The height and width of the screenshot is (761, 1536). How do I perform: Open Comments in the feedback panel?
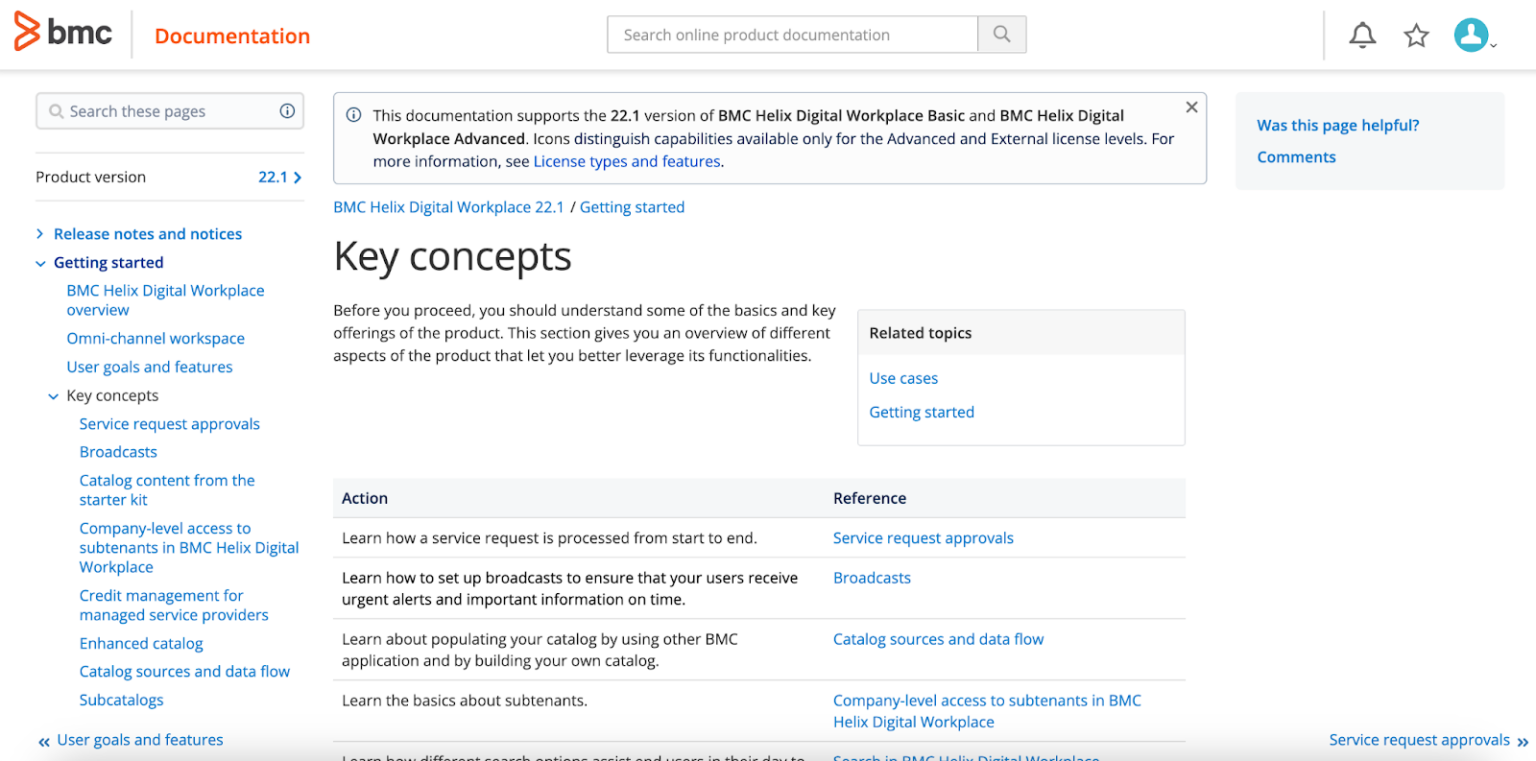point(1296,156)
